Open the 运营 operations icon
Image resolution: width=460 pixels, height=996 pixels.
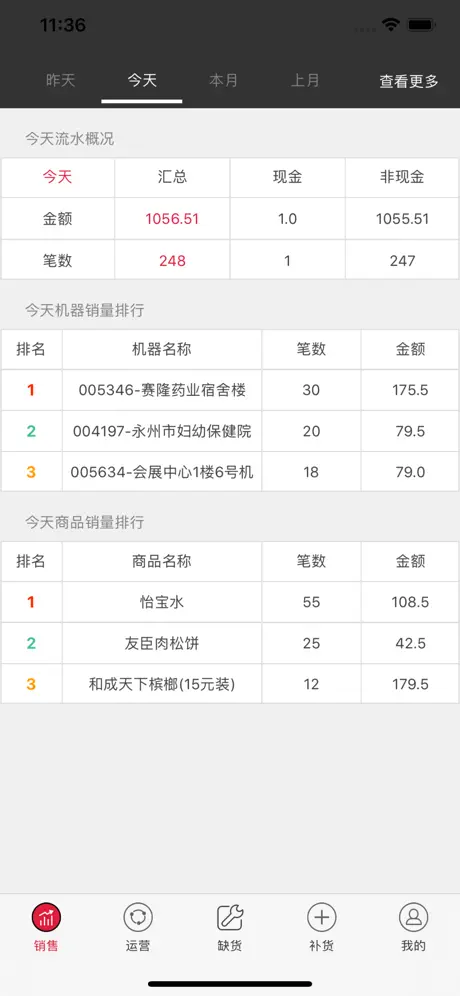tap(138, 918)
